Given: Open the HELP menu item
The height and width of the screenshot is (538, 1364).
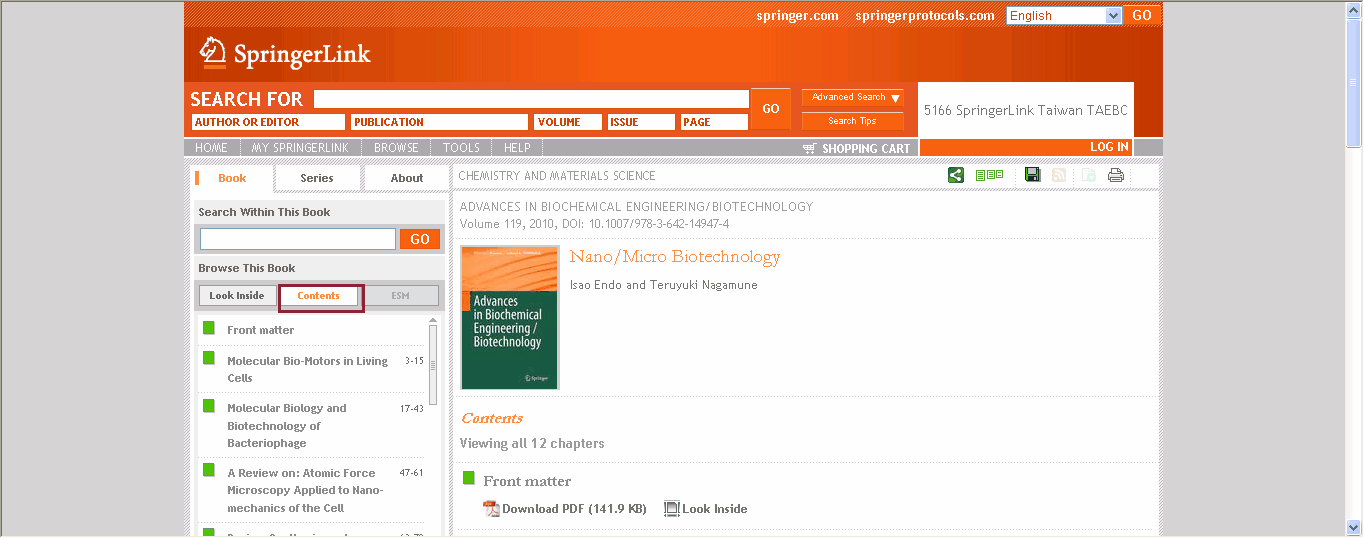Looking at the screenshot, I should [x=517, y=148].
